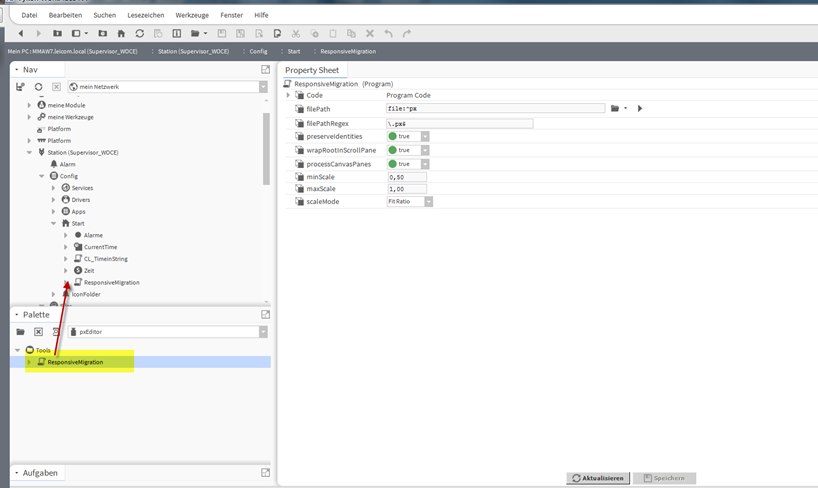Click the up-level folder toolbar icon
This screenshot has width=818, height=488.
tap(57, 33)
